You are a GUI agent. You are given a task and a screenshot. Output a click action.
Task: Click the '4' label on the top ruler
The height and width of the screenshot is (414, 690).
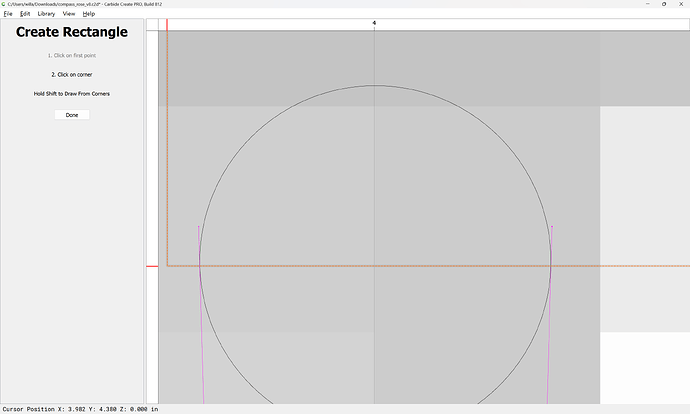(x=374, y=23)
